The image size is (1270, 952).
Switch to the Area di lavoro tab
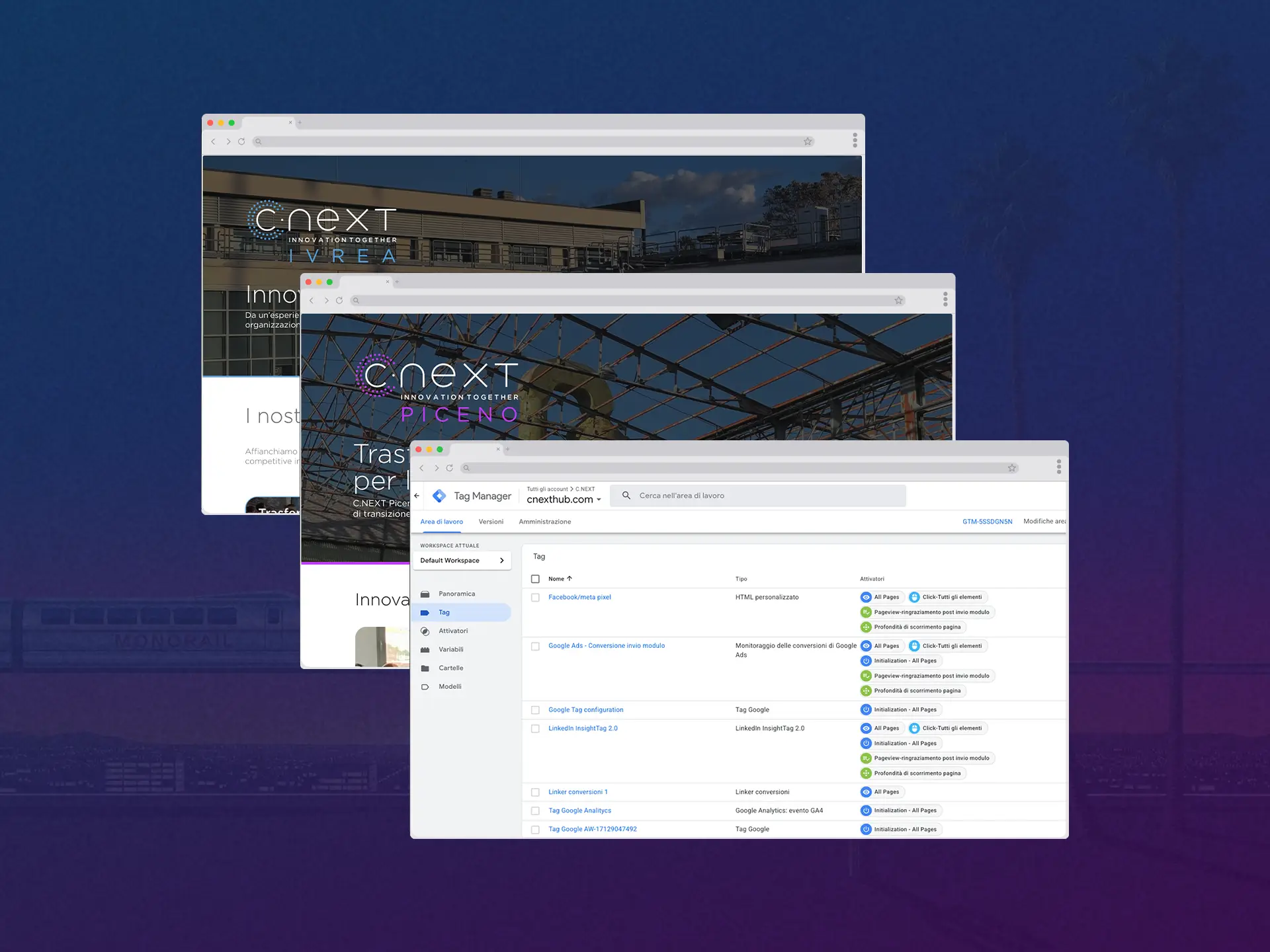tap(442, 522)
